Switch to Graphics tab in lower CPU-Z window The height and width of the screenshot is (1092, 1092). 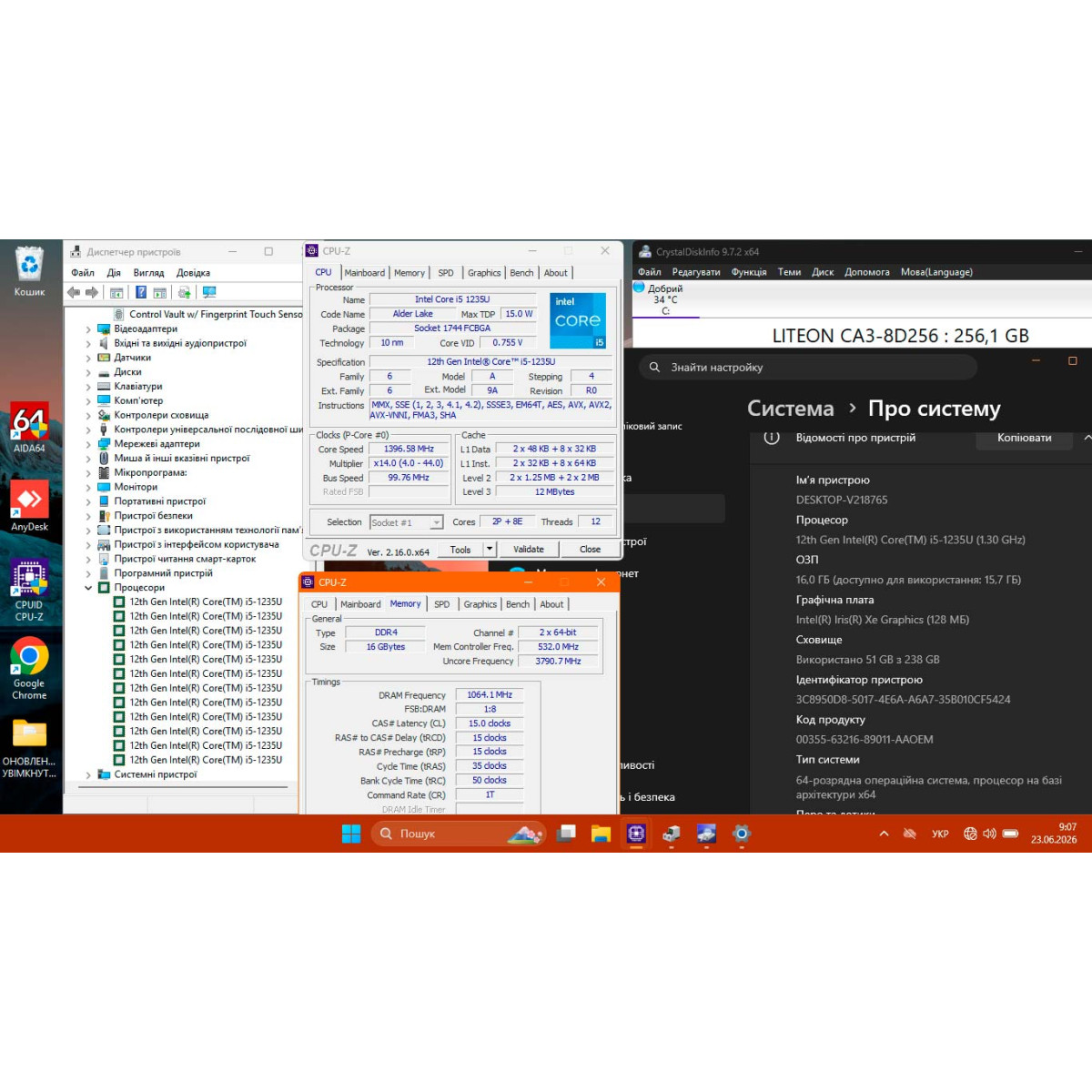pos(480,604)
